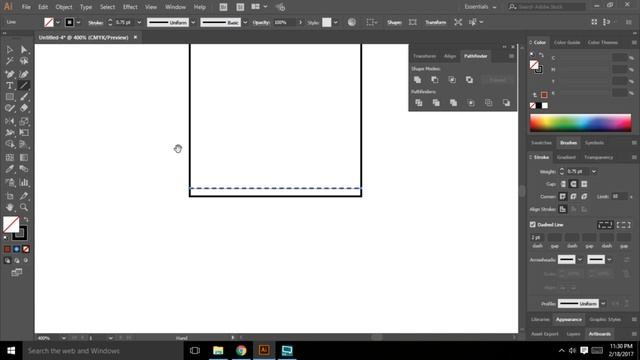Click Minus Back icon in Pathfinders row

(506, 103)
